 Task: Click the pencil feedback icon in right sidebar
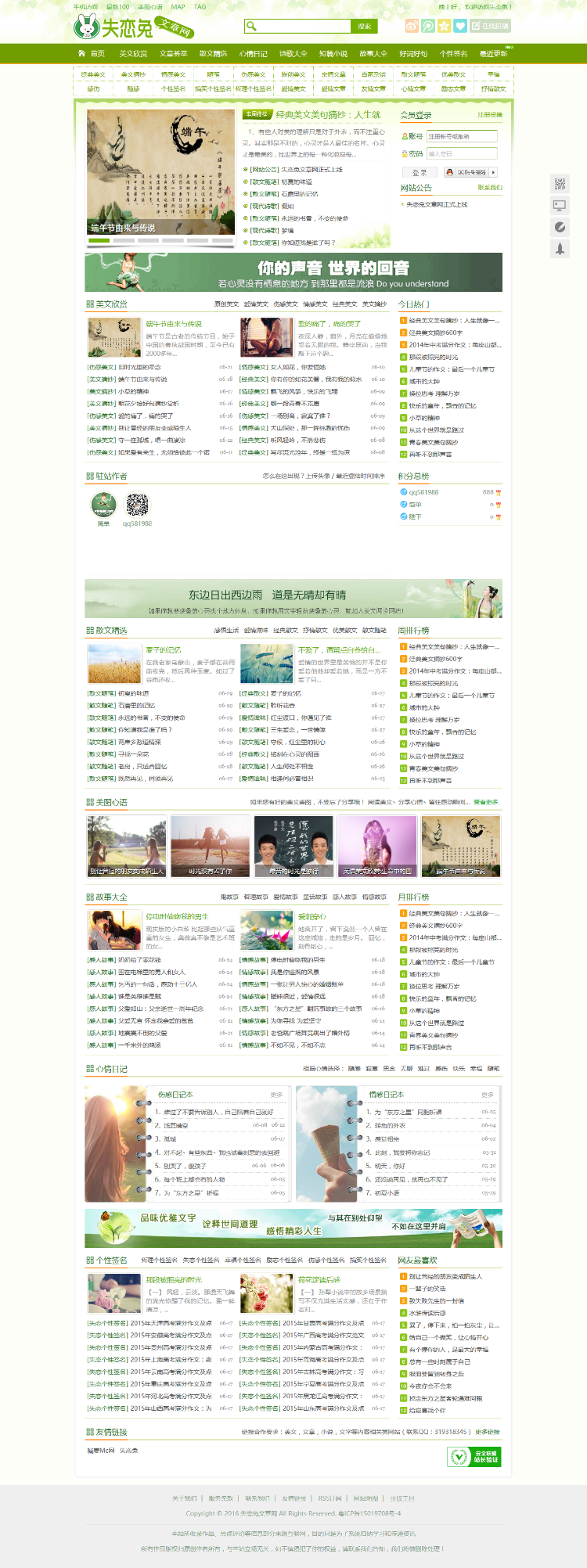point(560,227)
